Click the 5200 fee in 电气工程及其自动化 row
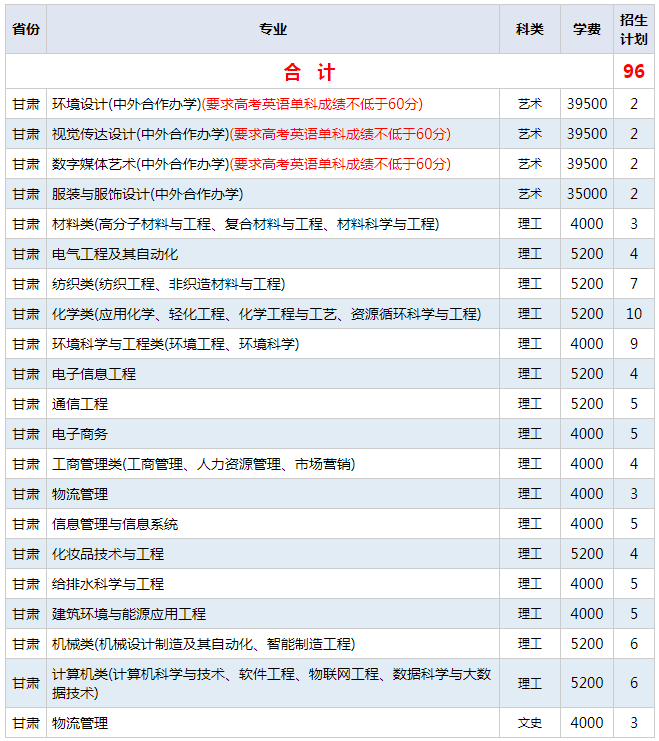 [x=587, y=254]
